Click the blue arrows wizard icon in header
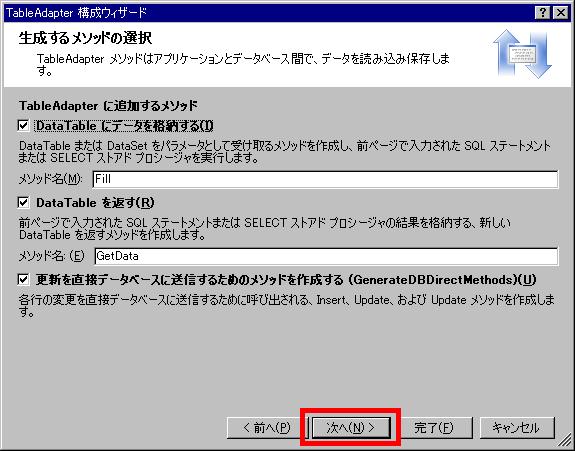Viewport: 575px width, 451px height. coord(522,54)
